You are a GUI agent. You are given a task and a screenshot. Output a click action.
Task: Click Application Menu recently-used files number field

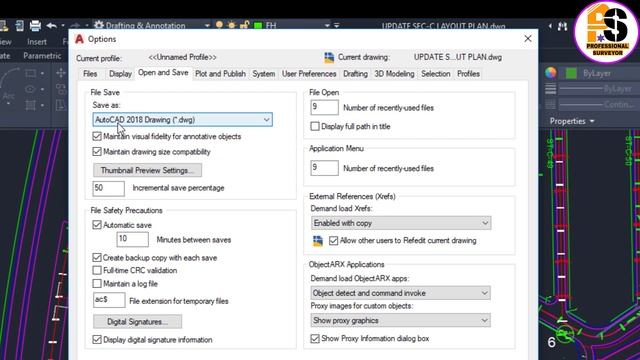coord(324,168)
